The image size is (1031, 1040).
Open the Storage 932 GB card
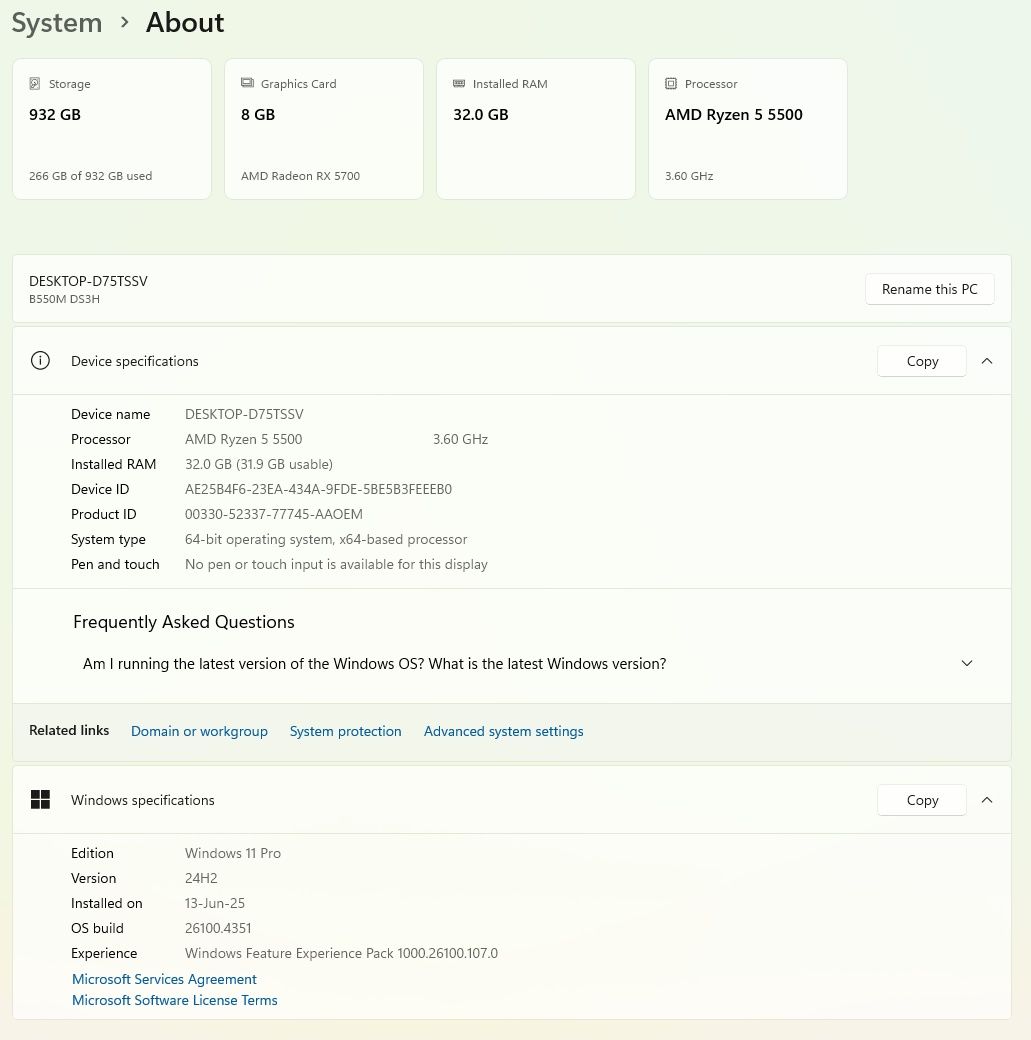click(112, 129)
